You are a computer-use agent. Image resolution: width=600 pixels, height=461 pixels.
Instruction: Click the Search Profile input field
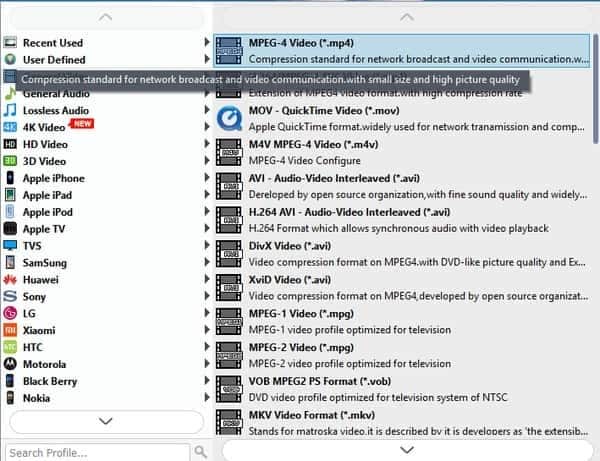pyautogui.click(x=97, y=452)
